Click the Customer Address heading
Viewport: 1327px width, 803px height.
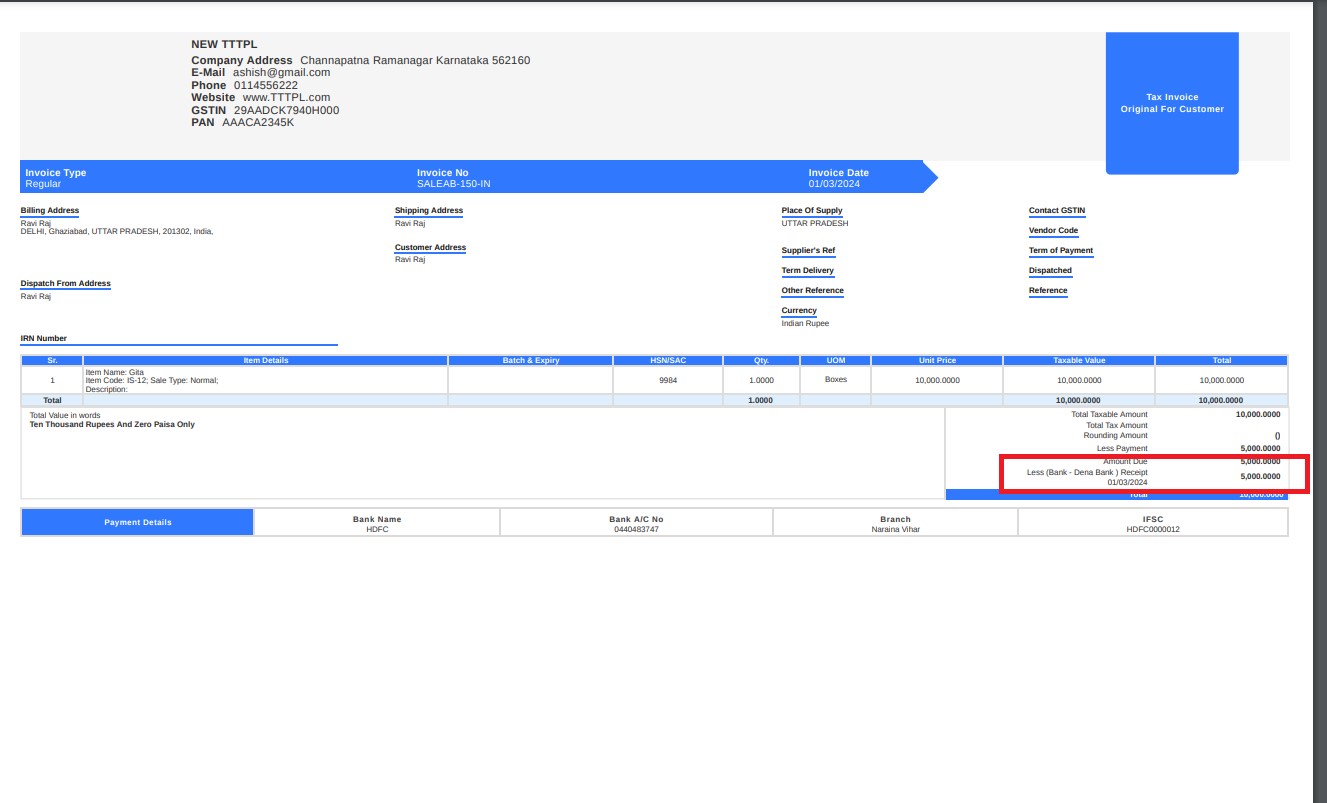[x=430, y=248]
